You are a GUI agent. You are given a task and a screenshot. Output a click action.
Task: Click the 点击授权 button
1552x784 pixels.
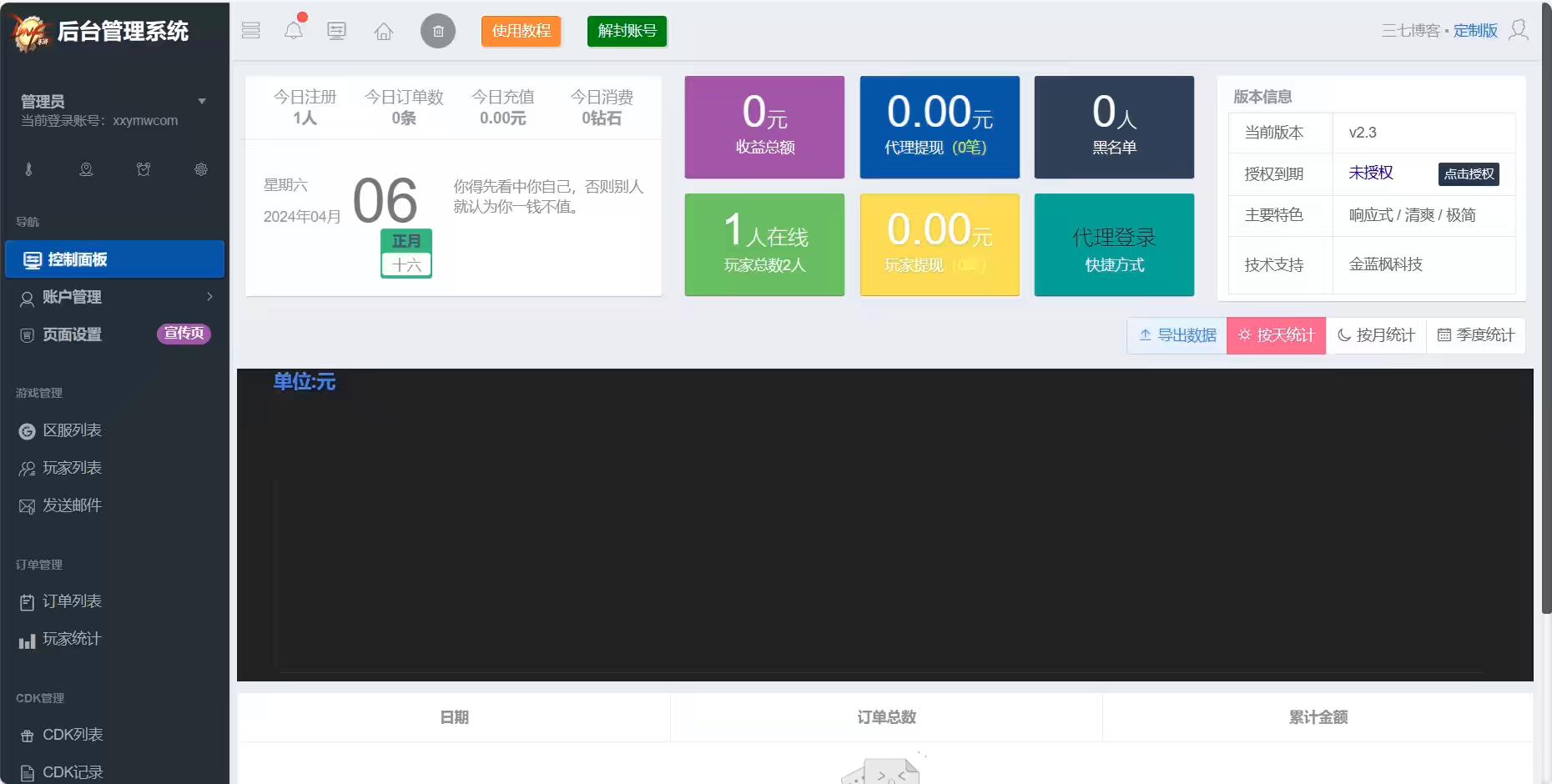(x=1469, y=173)
